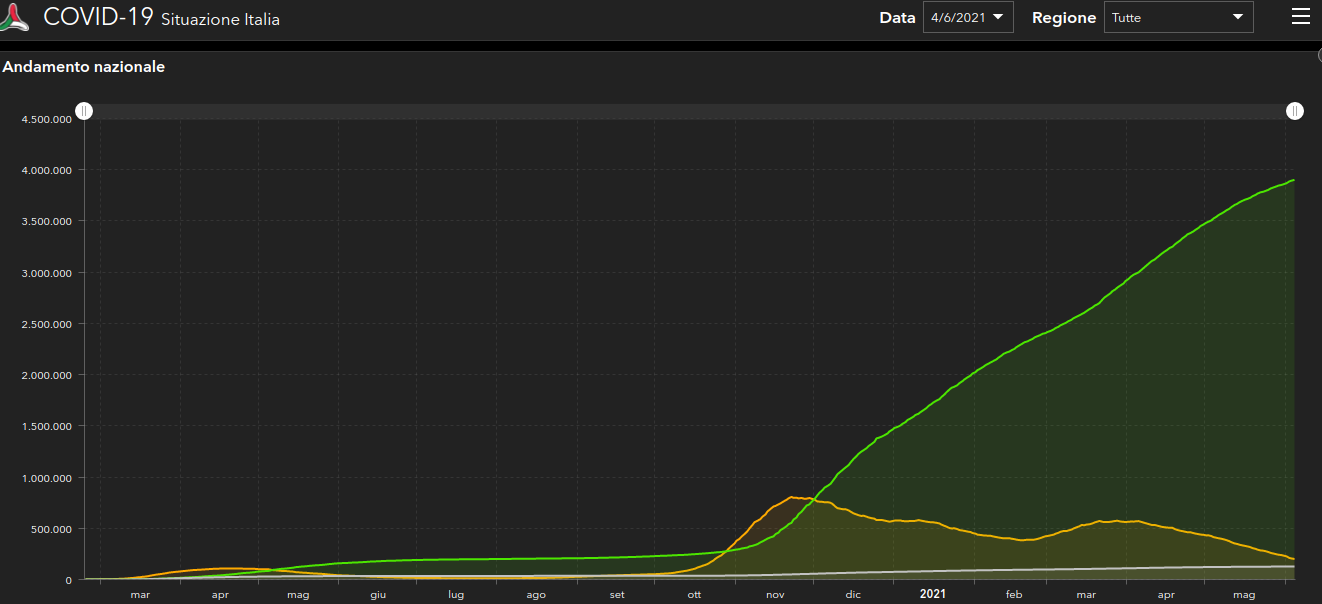Click the Data label text

click(x=897, y=18)
